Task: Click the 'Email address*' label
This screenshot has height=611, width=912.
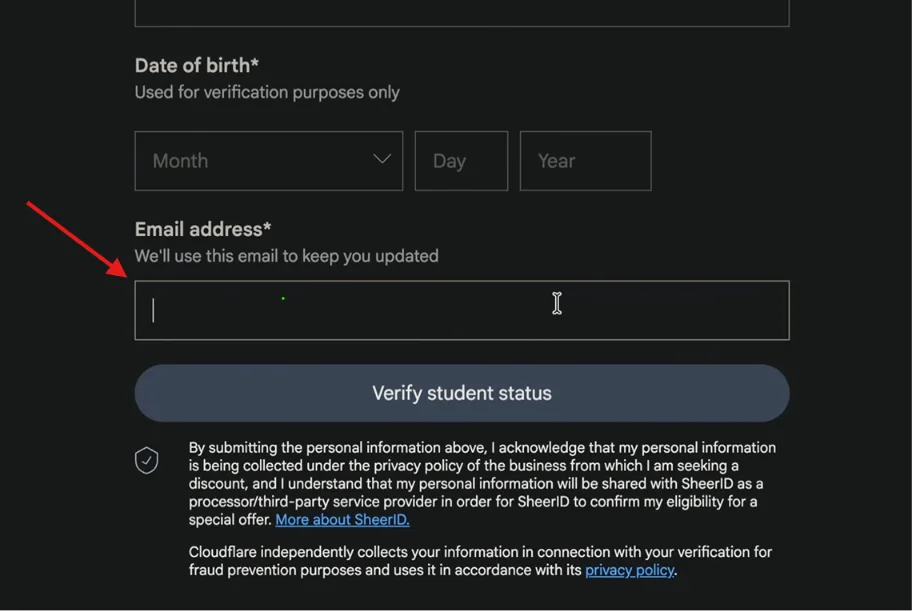Action: click(x=203, y=229)
